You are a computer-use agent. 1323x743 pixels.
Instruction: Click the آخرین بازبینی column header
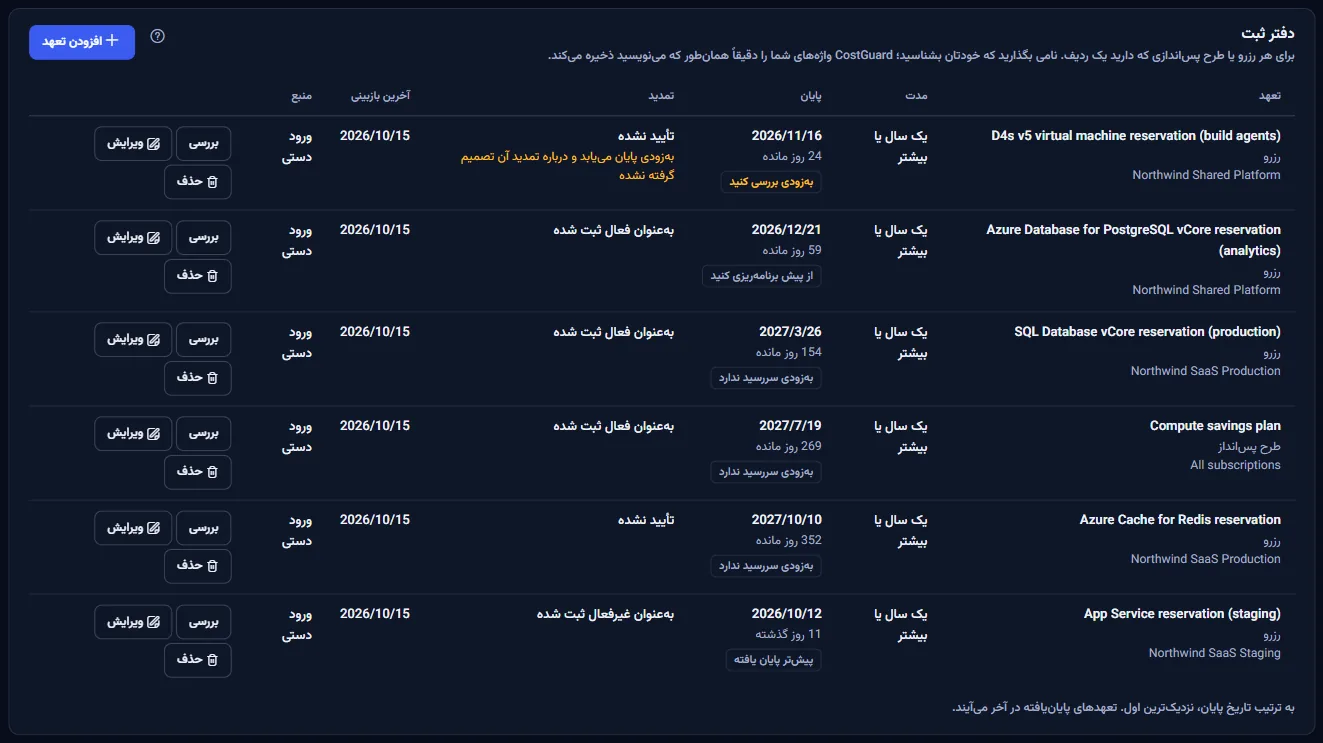point(380,96)
